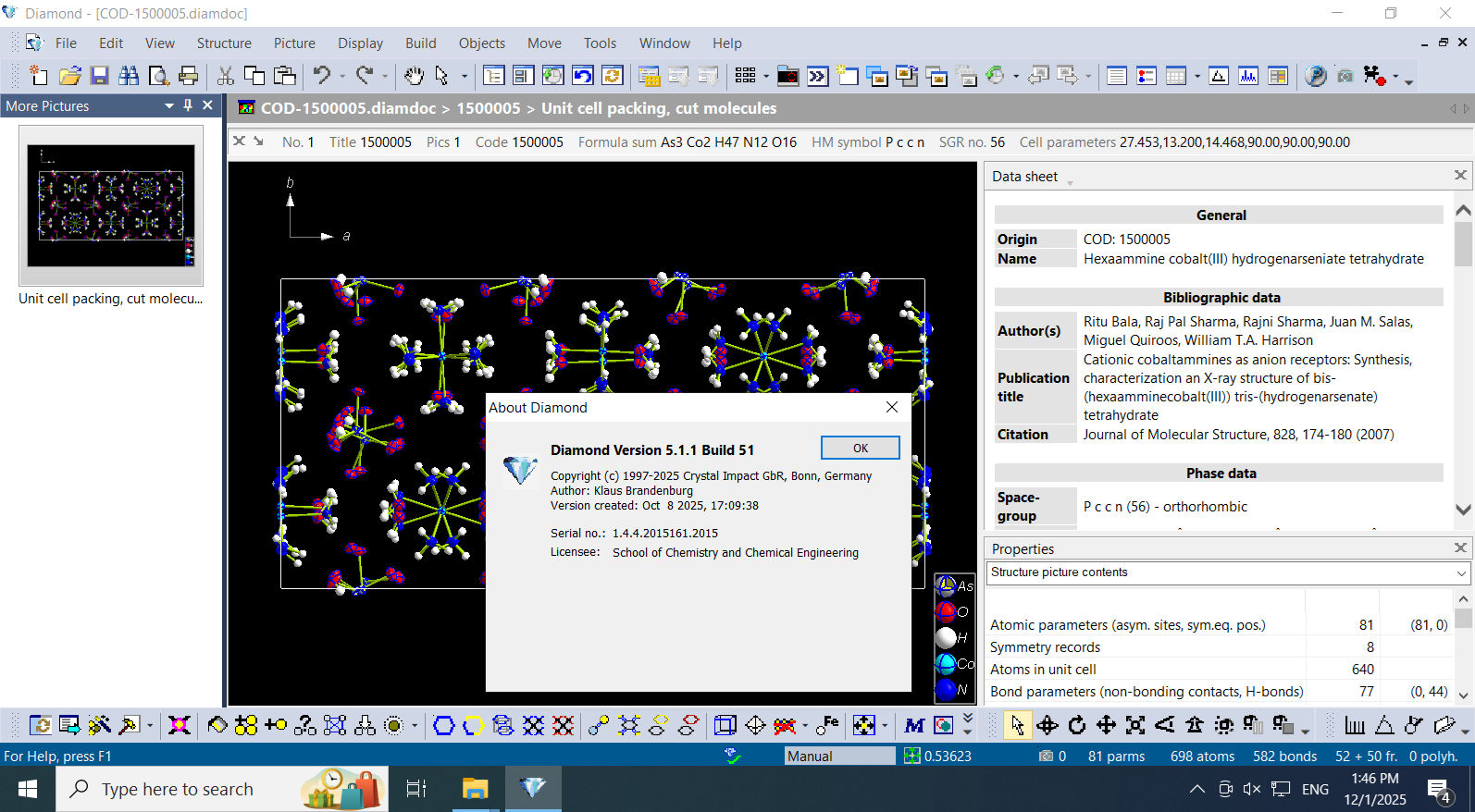Expand the Data sheet options arrow
Image resolution: width=1475 pixels, height=812 pixels.
(1070, 182)
